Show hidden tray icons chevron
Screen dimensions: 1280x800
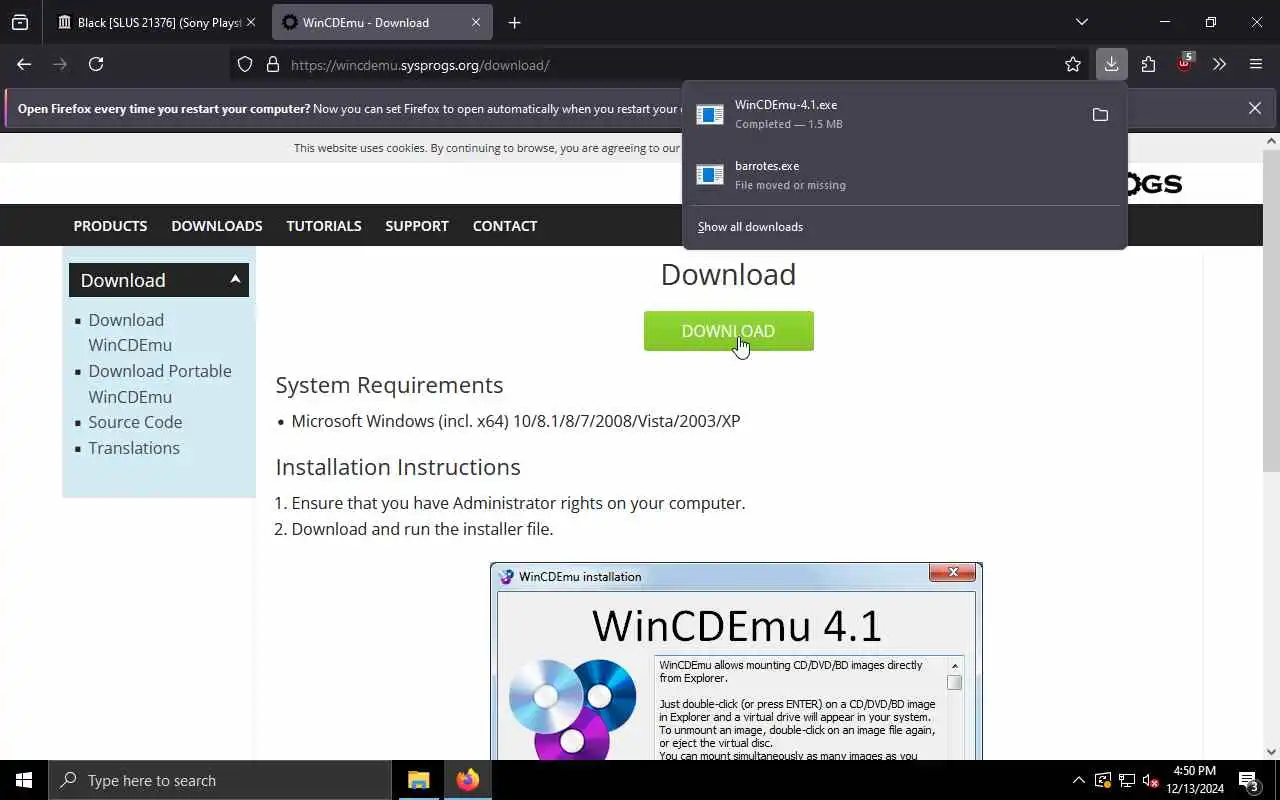1078,780
